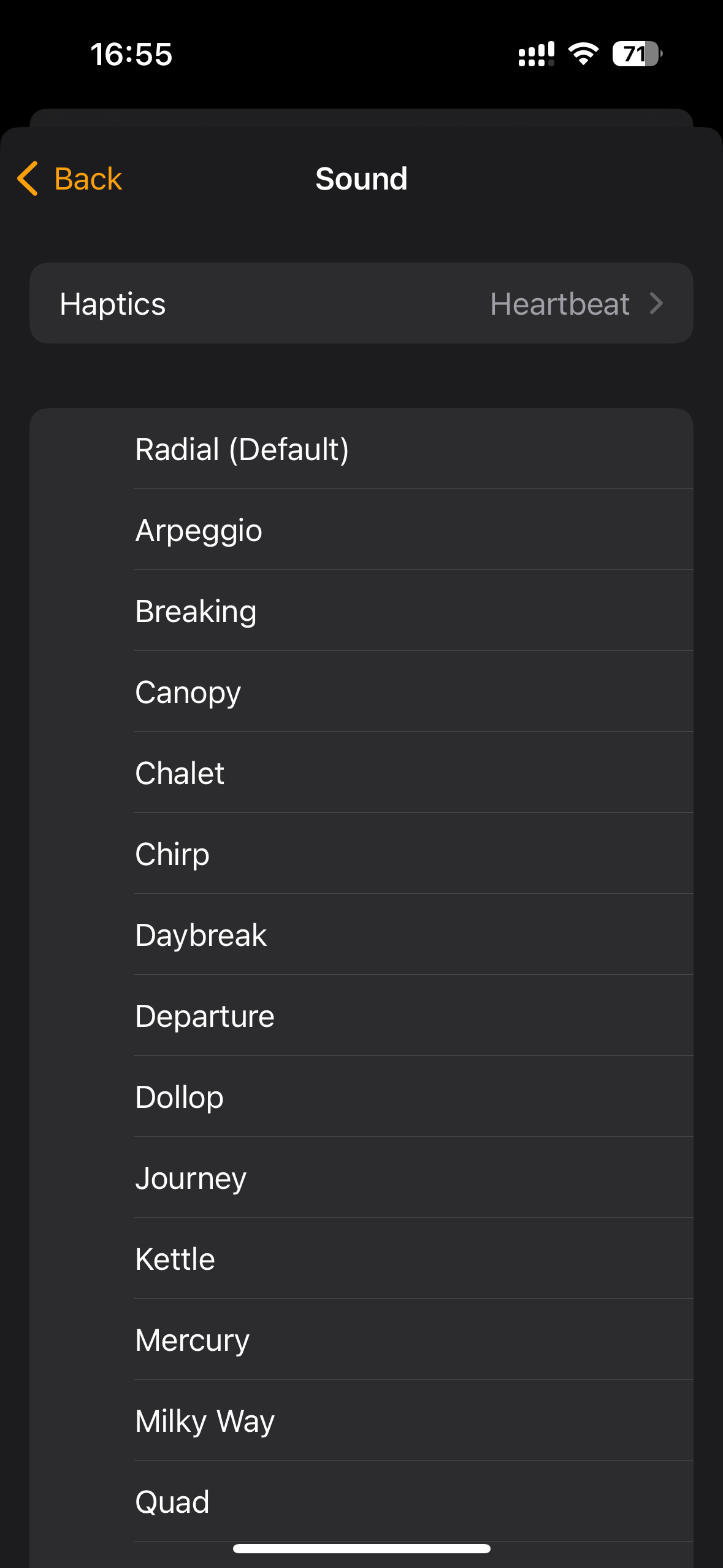Tap the cellular signal bars icon
Viewport: 723px width, 1568px height.
click(536, 54)
